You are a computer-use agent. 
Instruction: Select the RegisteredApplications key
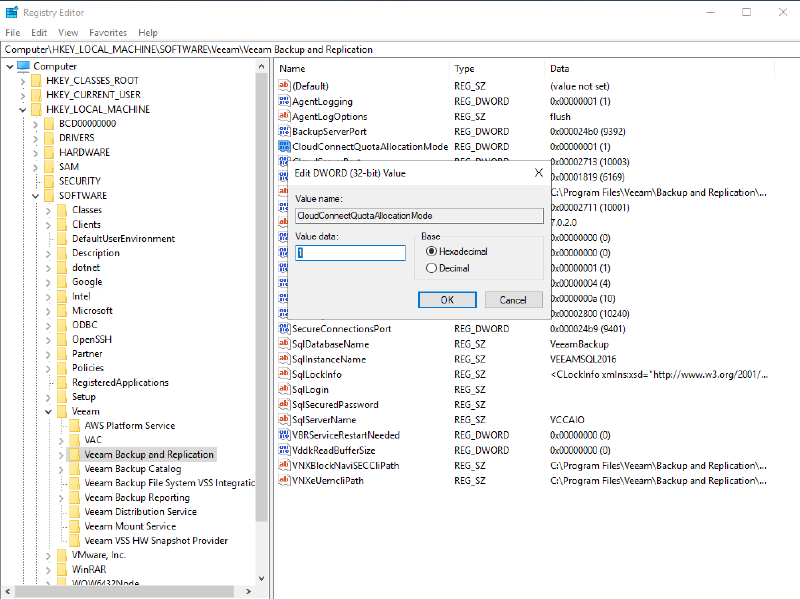click(x=120, y=383)
